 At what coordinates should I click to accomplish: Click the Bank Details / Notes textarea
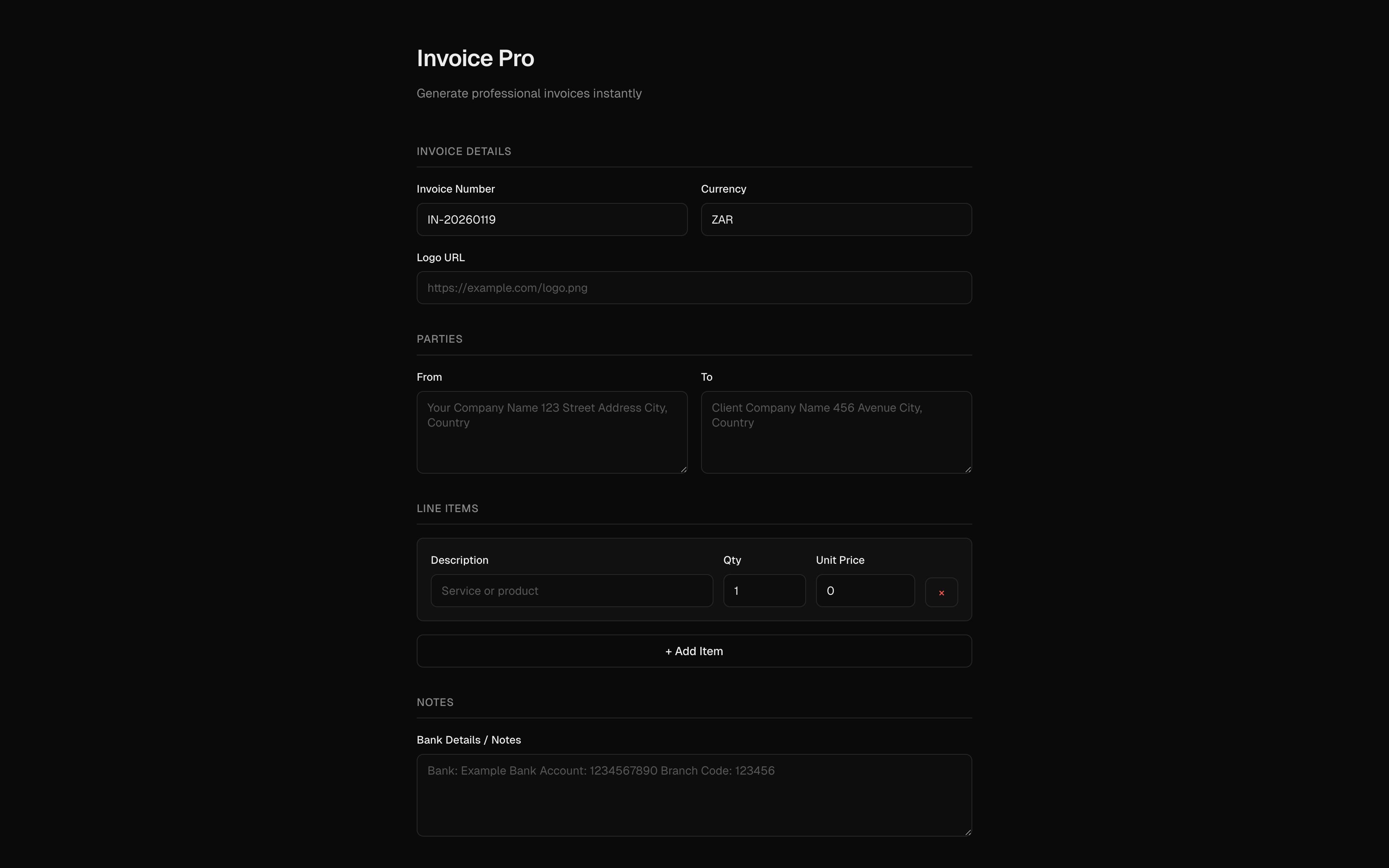click(693, 795)
